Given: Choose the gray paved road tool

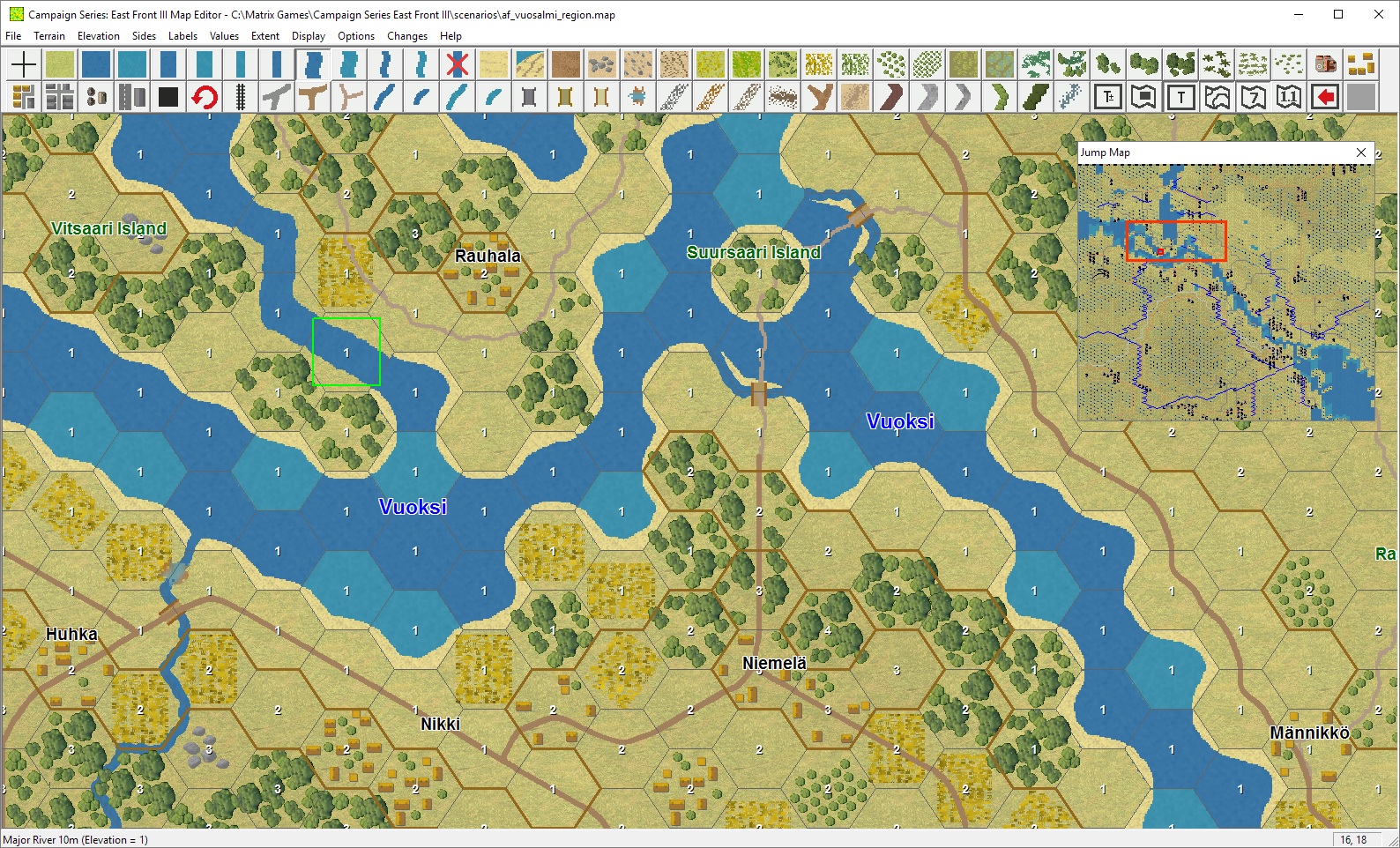Looking at the screenshot, I should pos(277,96).
